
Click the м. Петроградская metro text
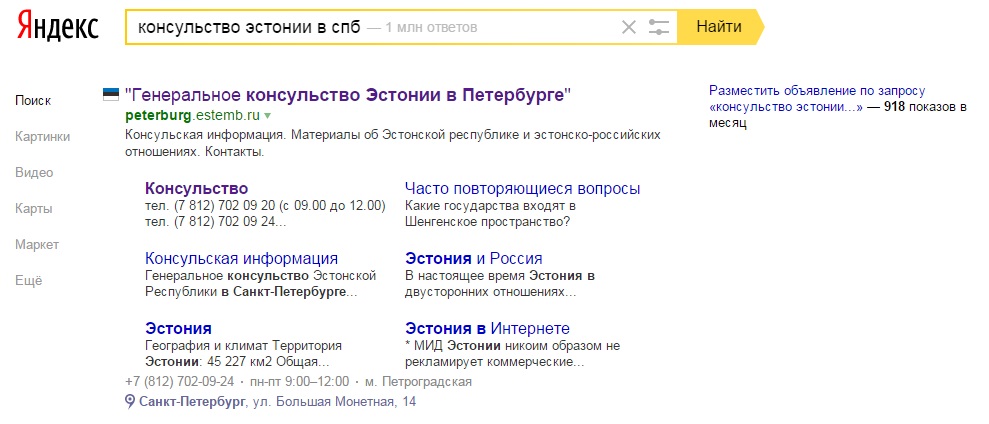click(x=418, y=382)
